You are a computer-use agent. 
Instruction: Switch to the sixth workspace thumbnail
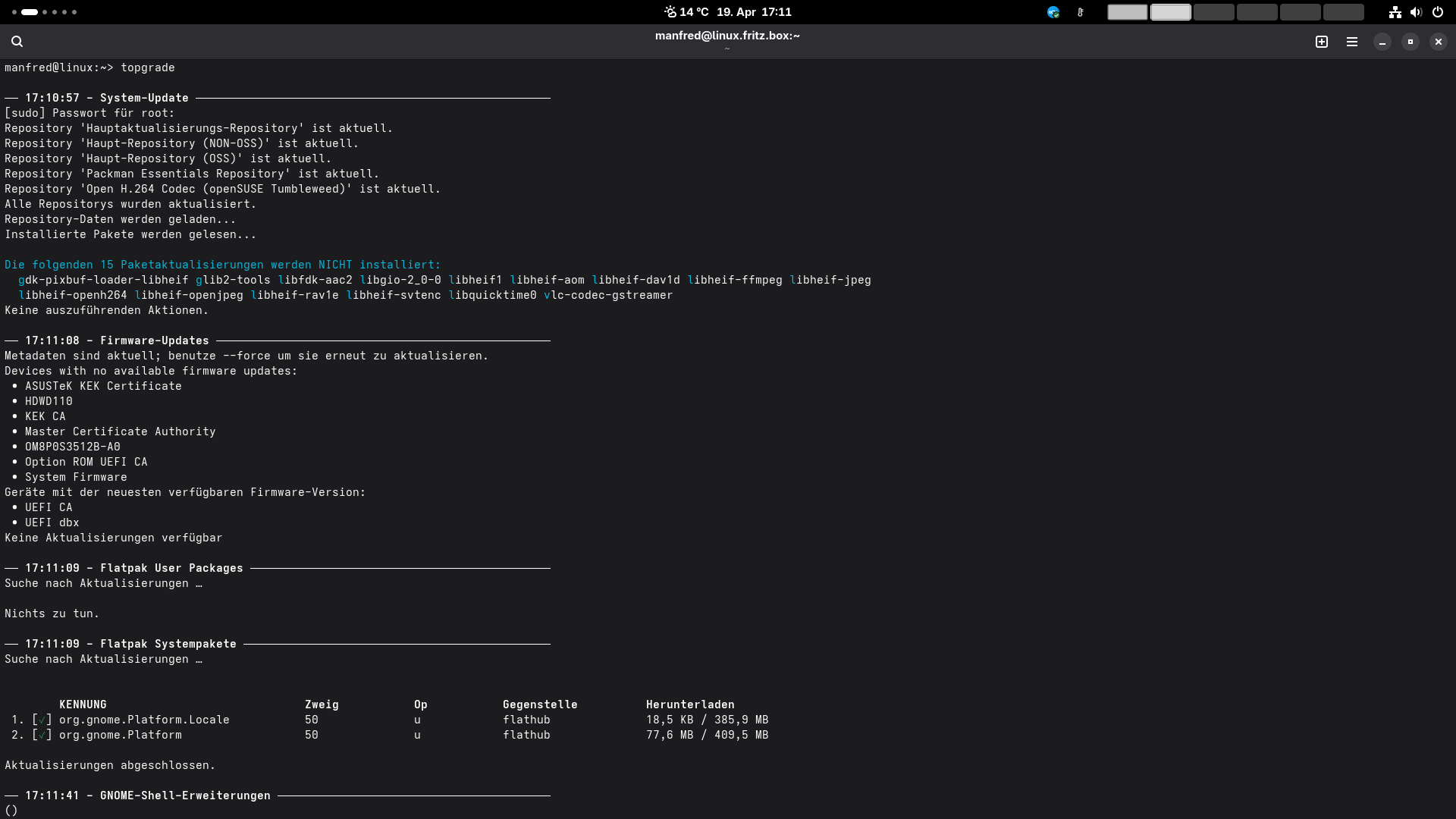tap(1344, 12)
